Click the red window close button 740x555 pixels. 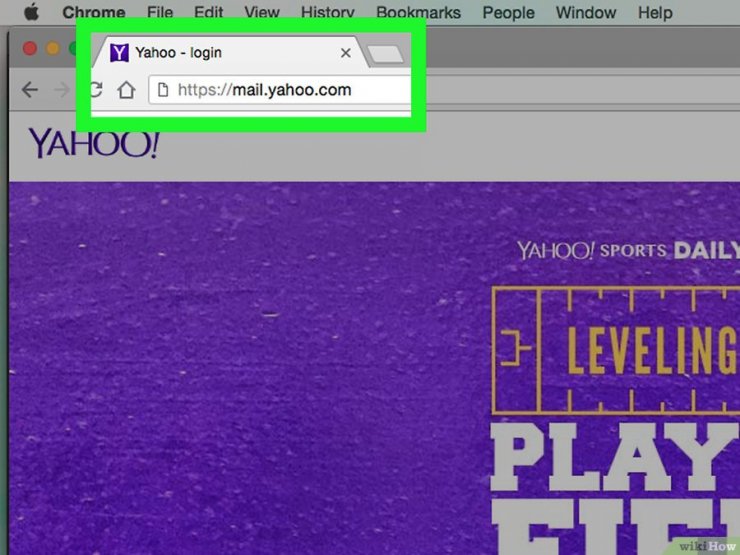pyautogui.click(x=30, y=48)
